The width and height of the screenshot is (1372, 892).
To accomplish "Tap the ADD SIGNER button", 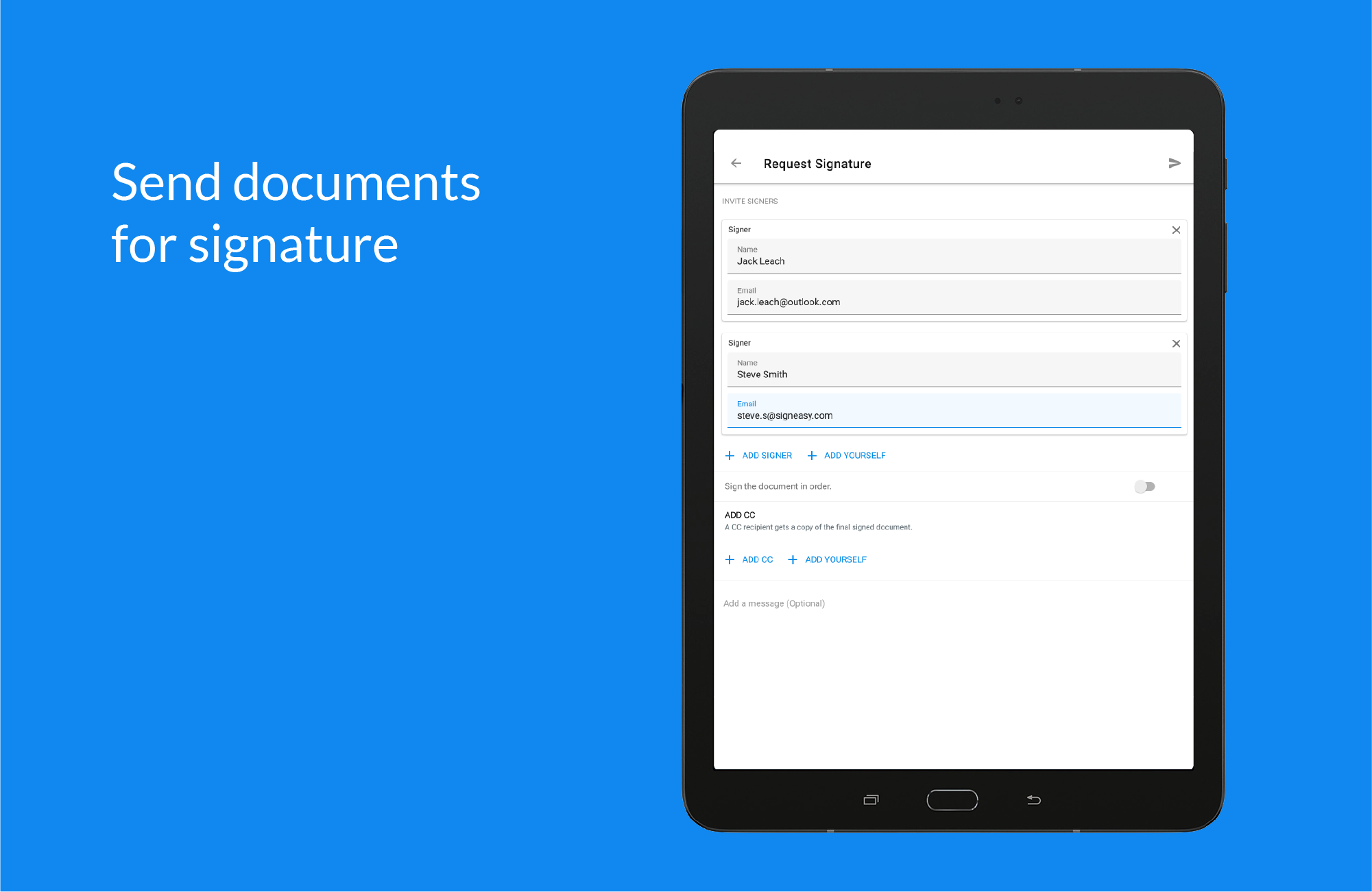I will [x=767, y=455].
